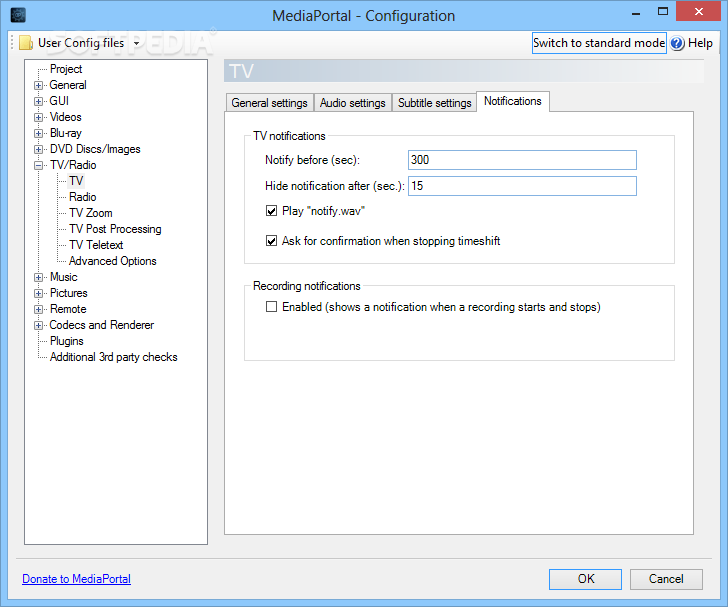Expand the DVD Discs/Images tree node
The width and height of the screenshot is (728, 607).
pos(39,149)
